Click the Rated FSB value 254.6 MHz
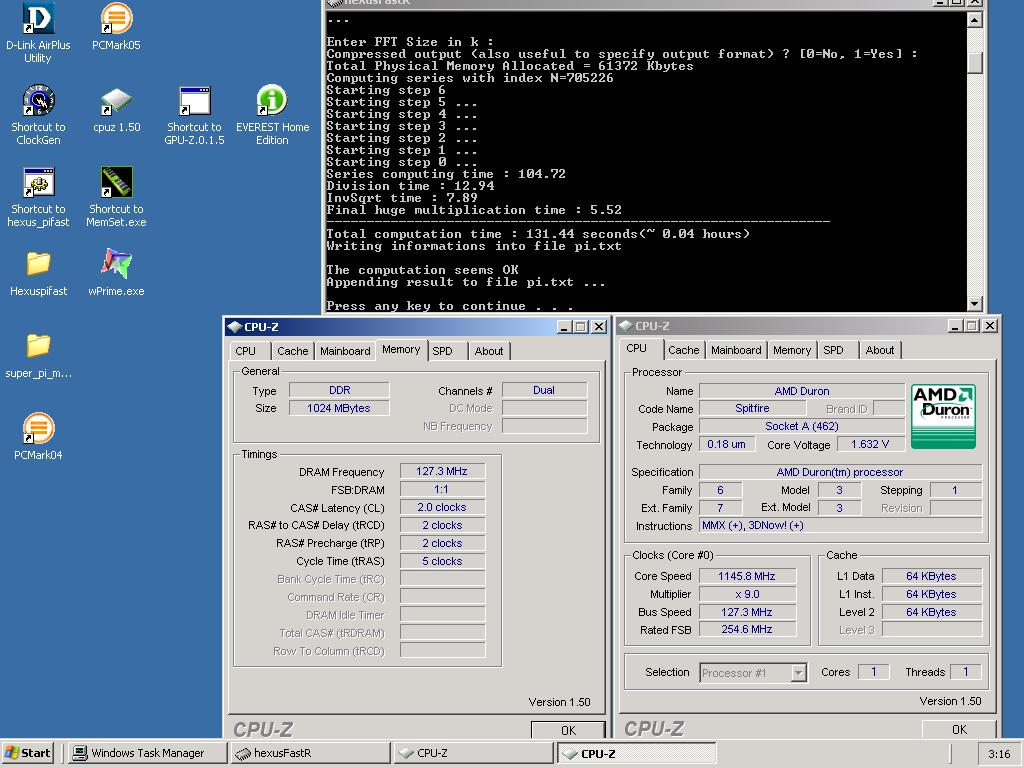This screenshot has height=768, width=1024. coord(747,630)
